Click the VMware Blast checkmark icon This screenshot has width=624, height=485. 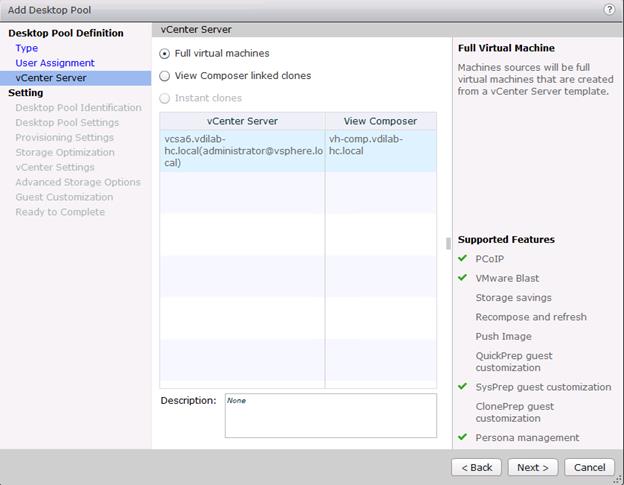click(x=462, y=277)
